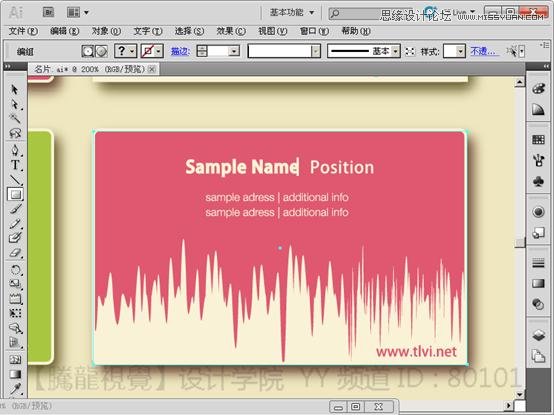
Task: Select the Lasso tool
Action: tap(14, 133)
